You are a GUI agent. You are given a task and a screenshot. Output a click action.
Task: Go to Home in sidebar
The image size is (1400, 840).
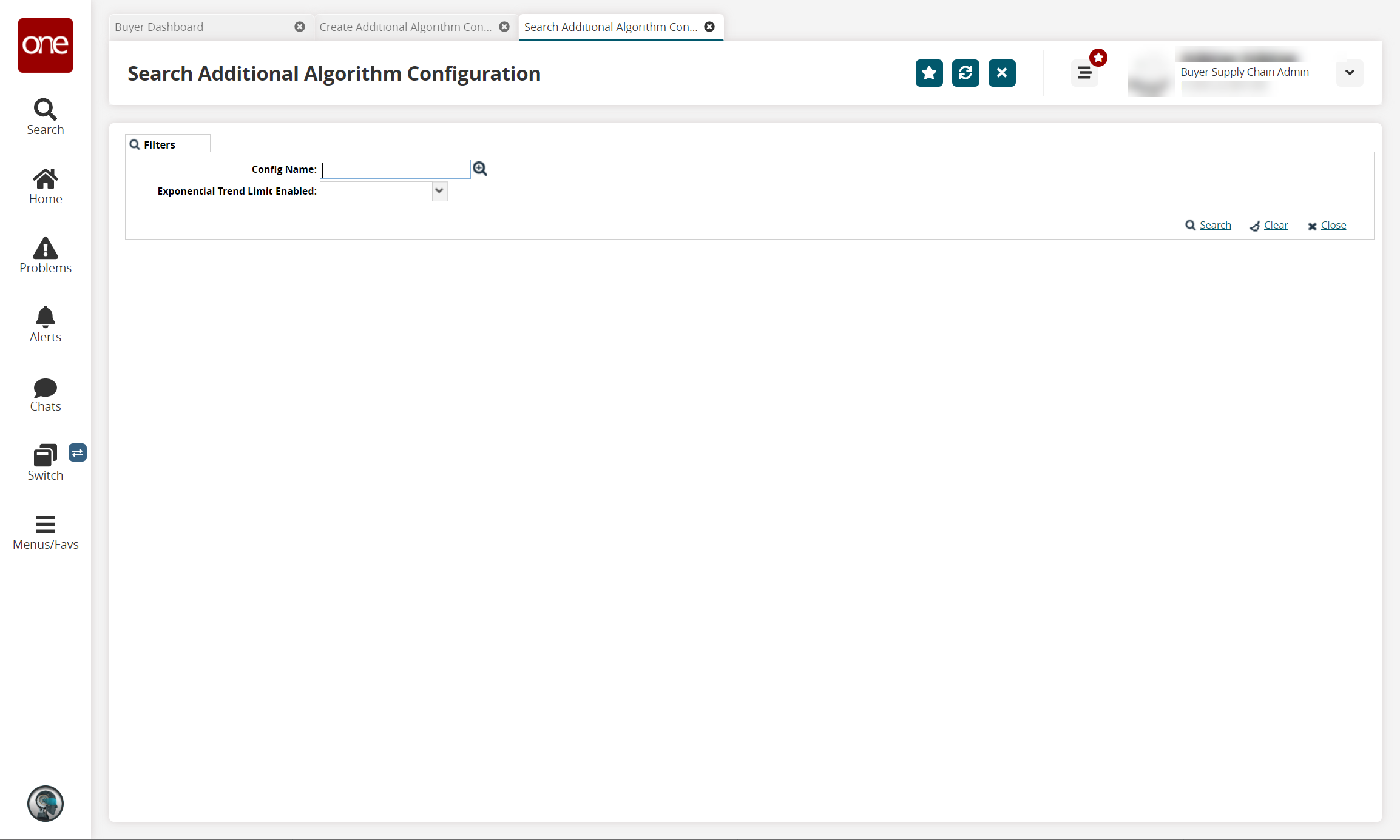tap(45, 186)
